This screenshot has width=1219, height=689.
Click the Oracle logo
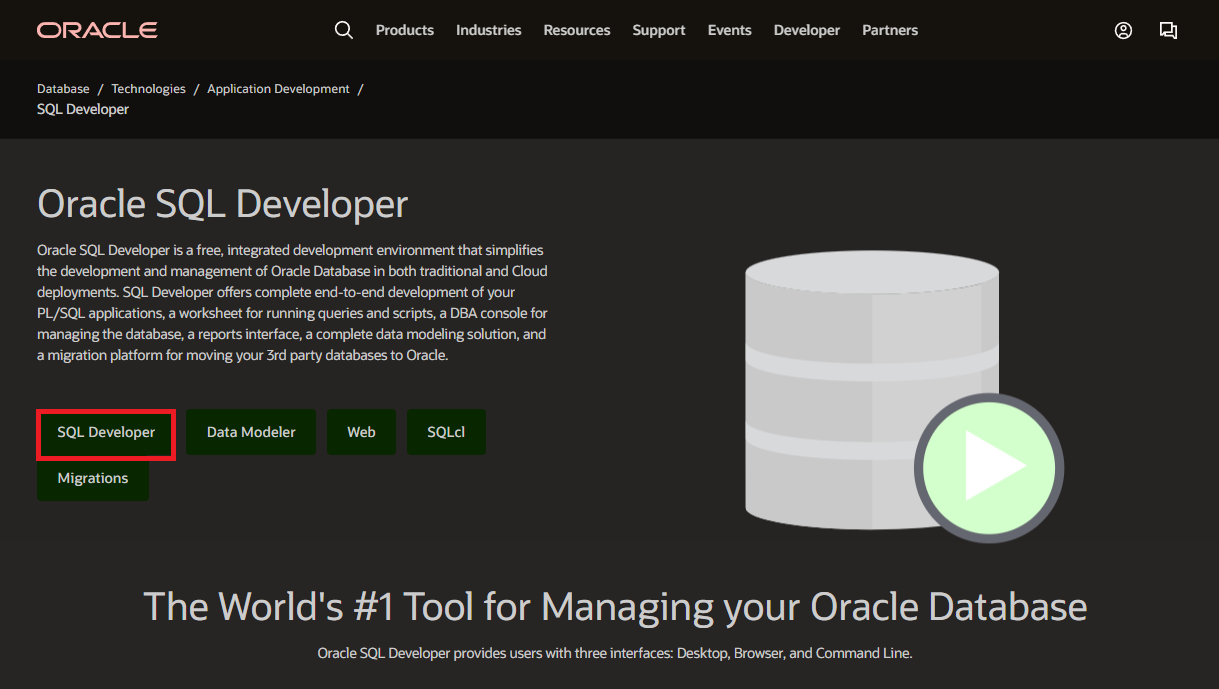97,30
